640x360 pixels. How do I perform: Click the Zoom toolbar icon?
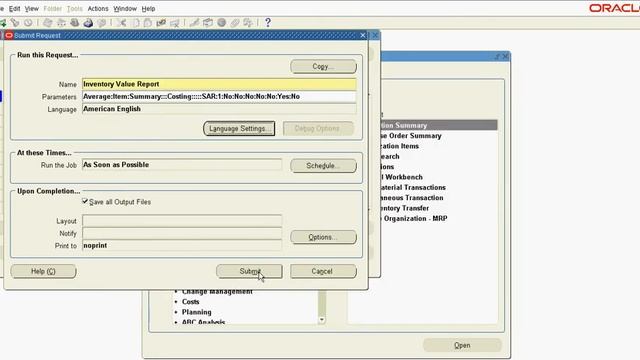[x=208, y=23]
